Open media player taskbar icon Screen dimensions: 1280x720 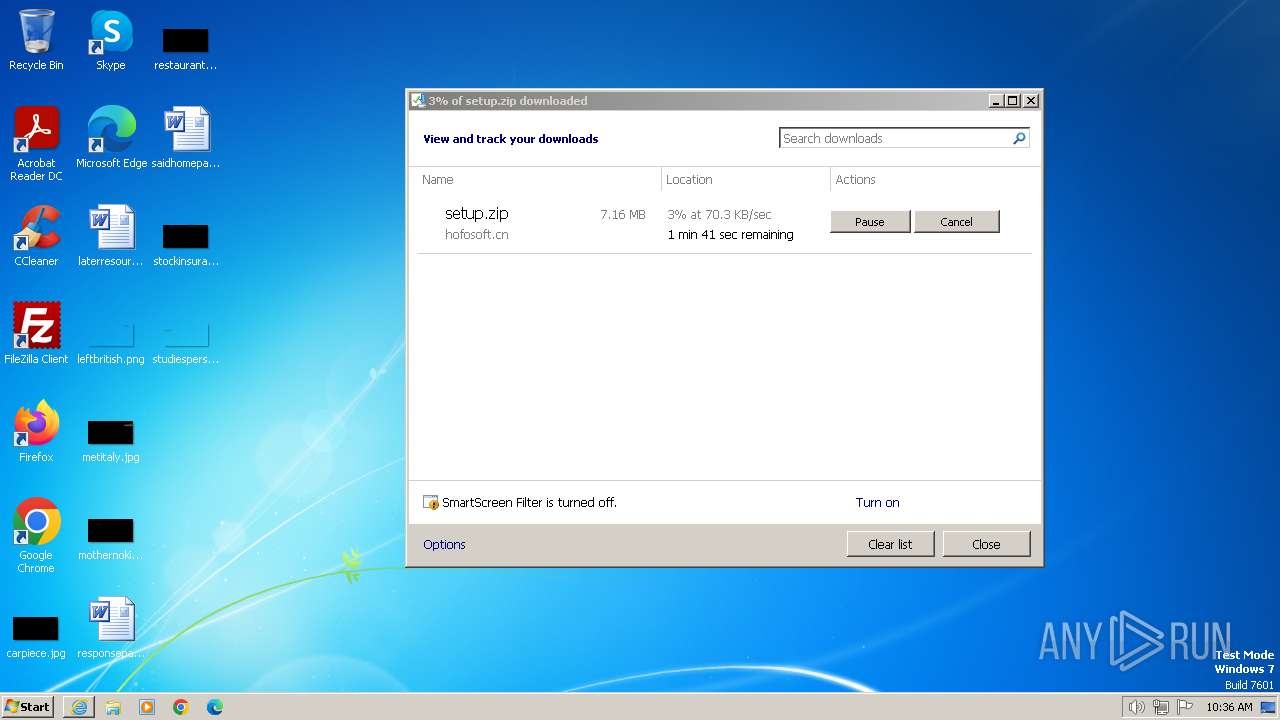click(147, 707)
